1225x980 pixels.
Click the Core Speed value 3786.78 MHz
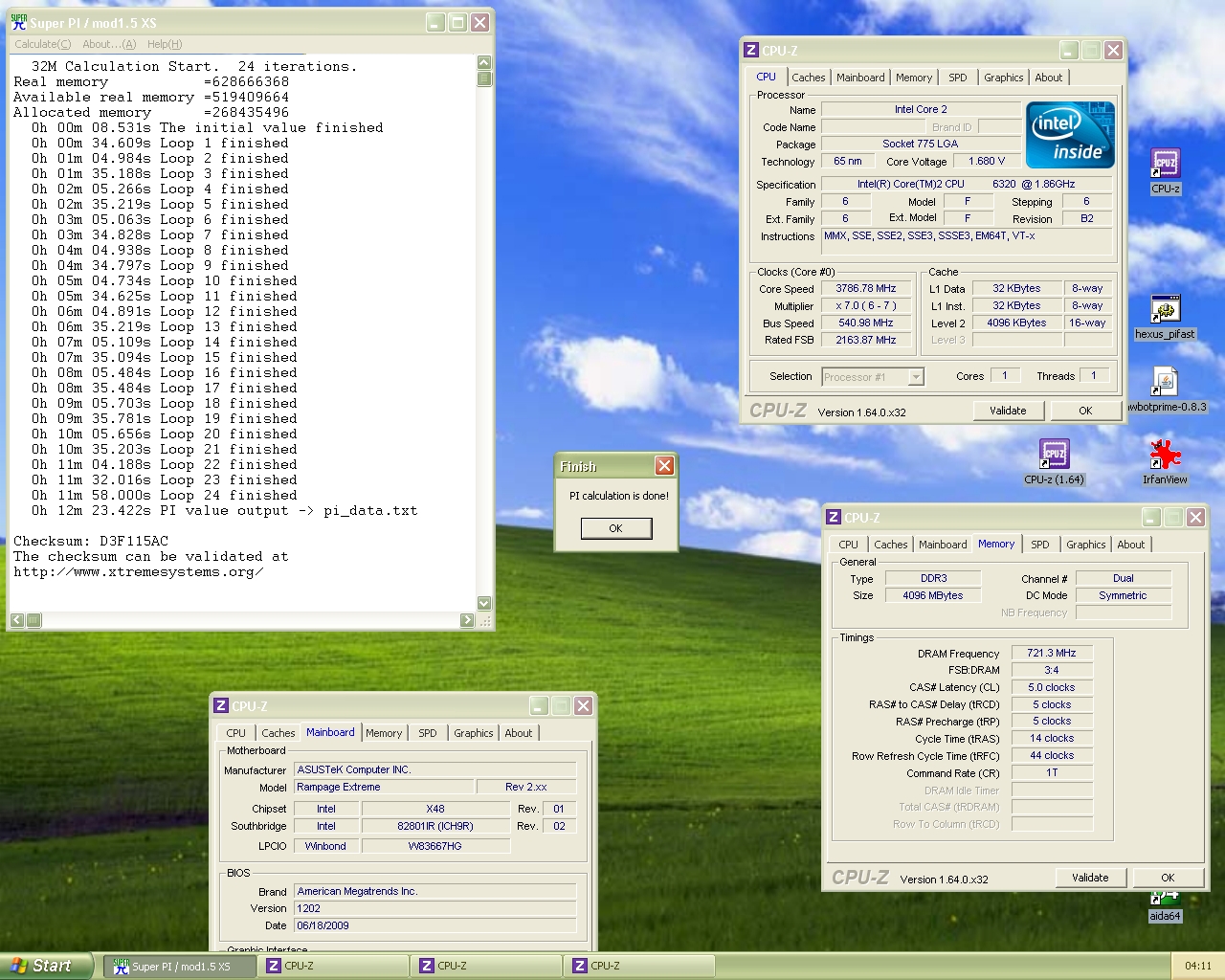[x=866, y=289]
